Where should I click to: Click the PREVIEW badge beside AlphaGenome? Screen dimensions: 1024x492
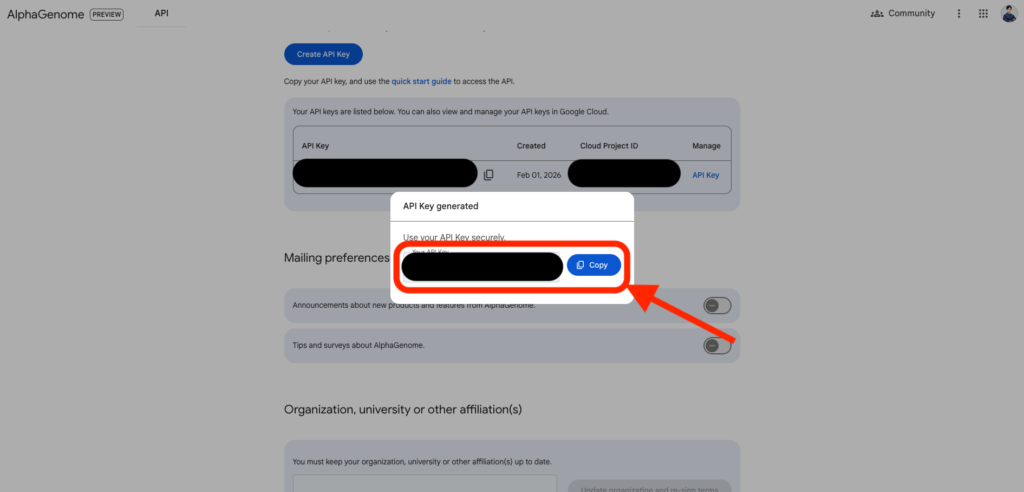point(107,14)
